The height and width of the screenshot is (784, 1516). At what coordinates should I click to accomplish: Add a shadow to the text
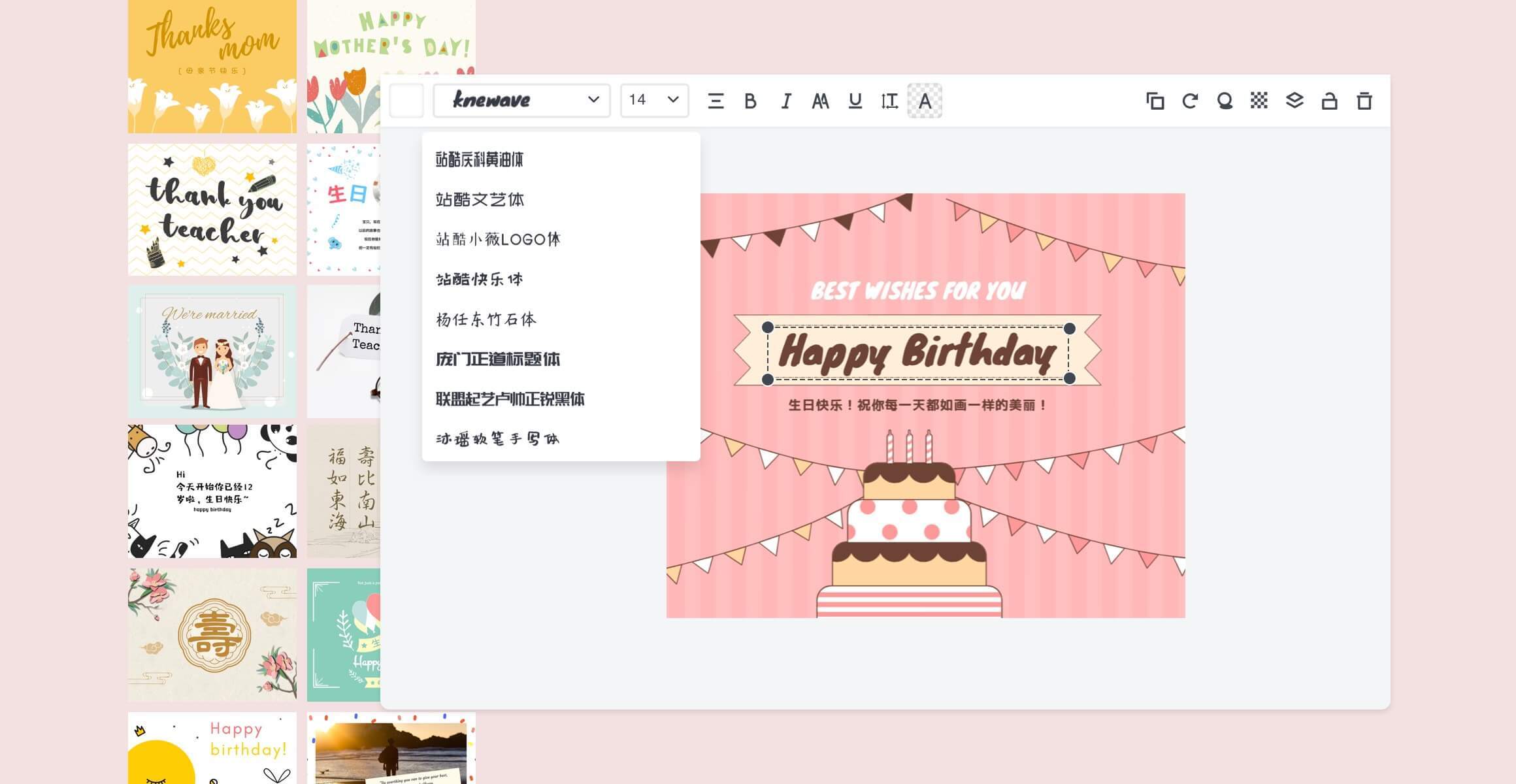pos(1225,101)
